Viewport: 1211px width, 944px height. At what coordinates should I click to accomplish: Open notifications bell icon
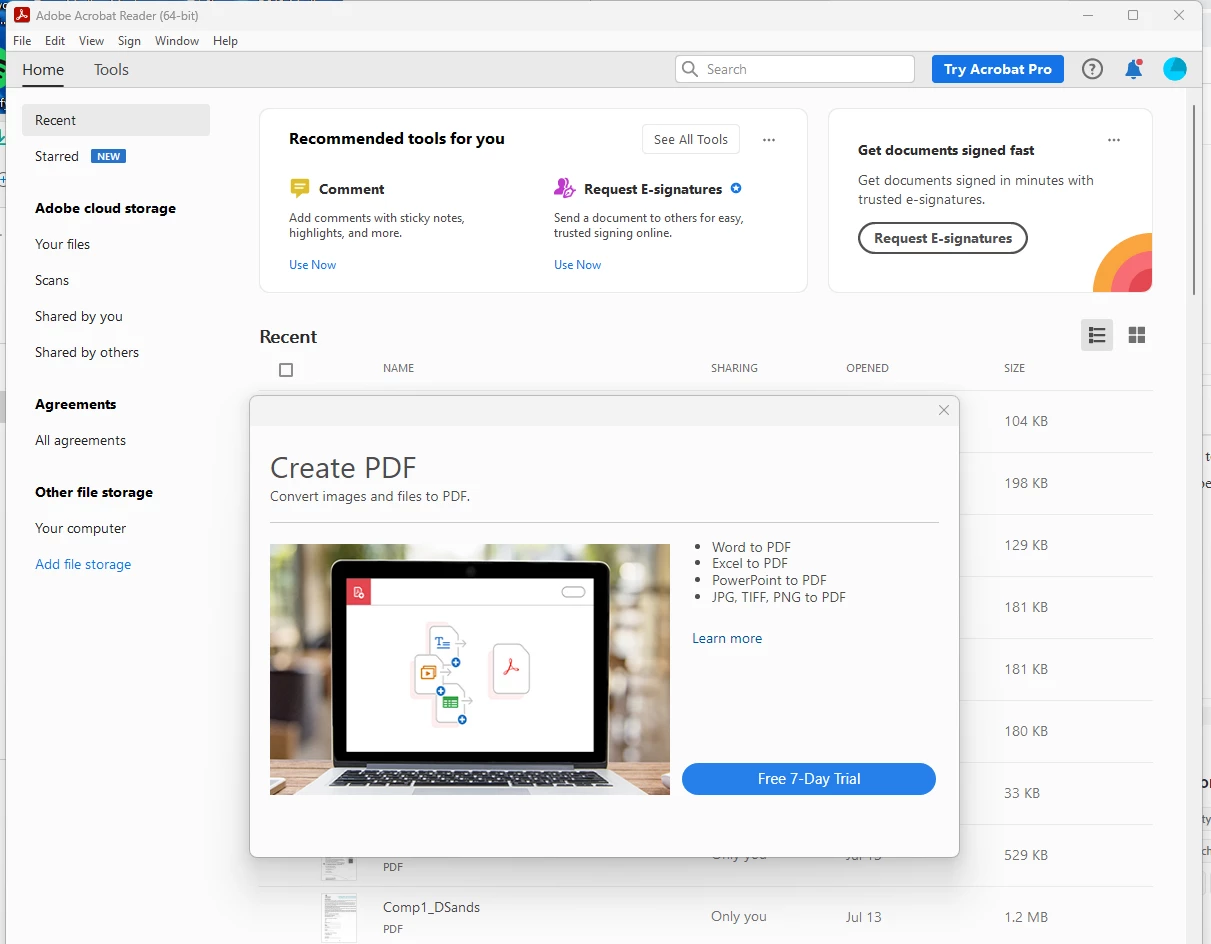click(x=1133, y=69)
